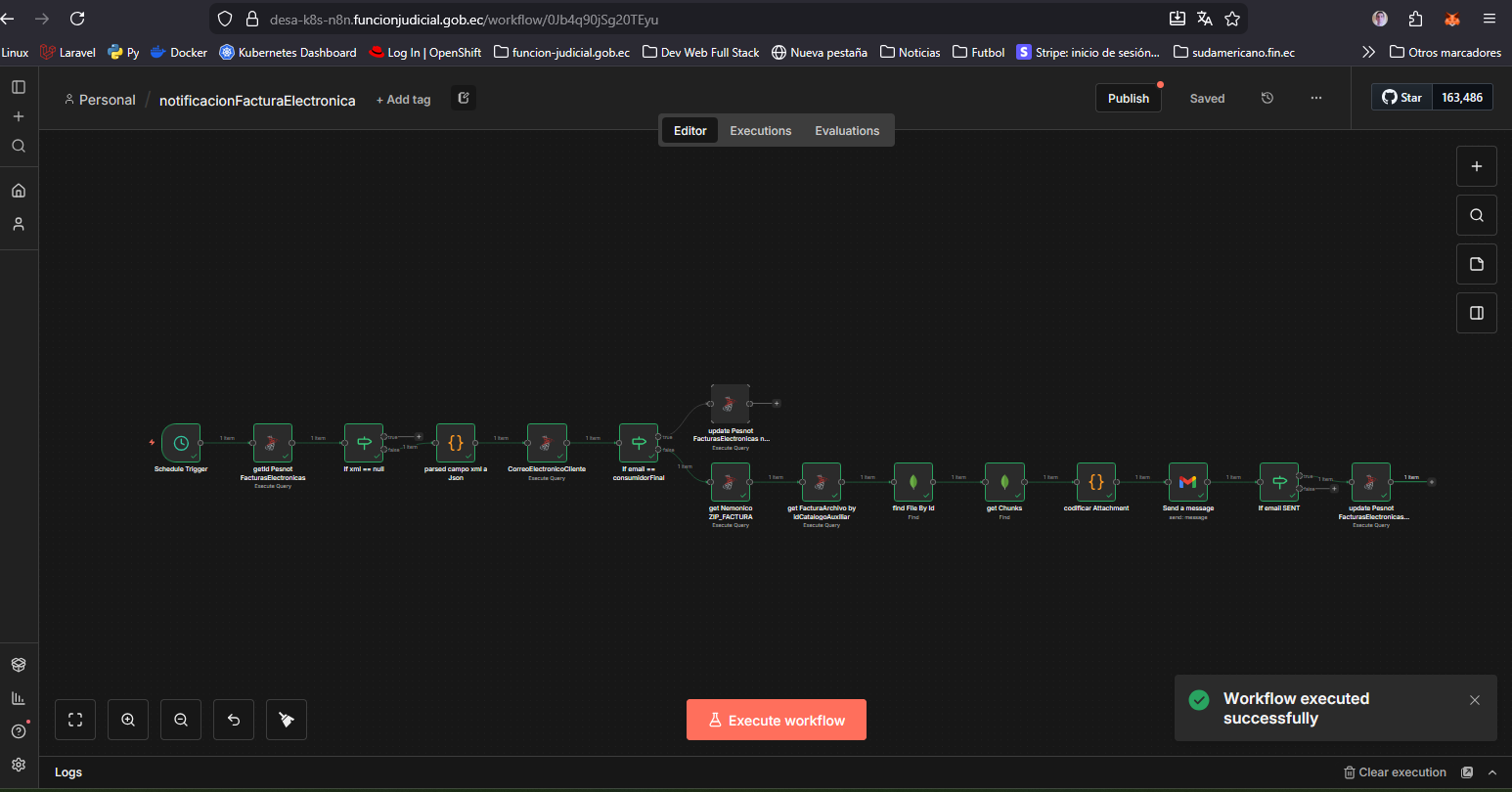The width and height of the screenshot is (1512, 792).
Task: Switch to the Executions tab
Action: 760,131
